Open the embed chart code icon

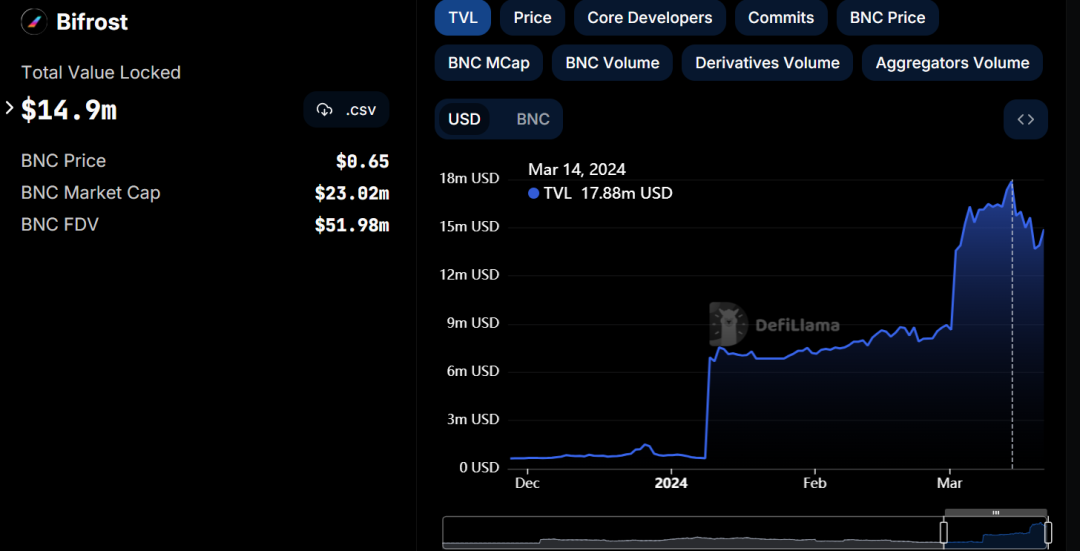tap(1026, 119)
